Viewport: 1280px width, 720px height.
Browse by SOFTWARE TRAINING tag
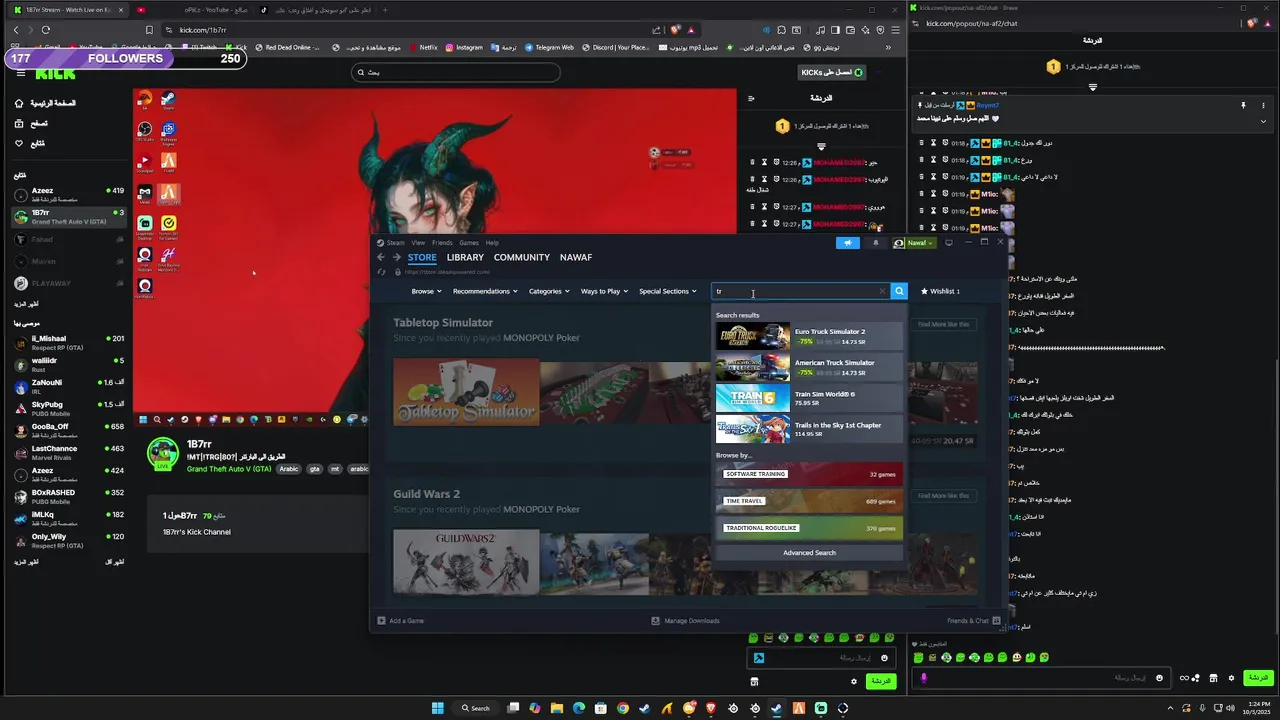click(x=809, y=474)
